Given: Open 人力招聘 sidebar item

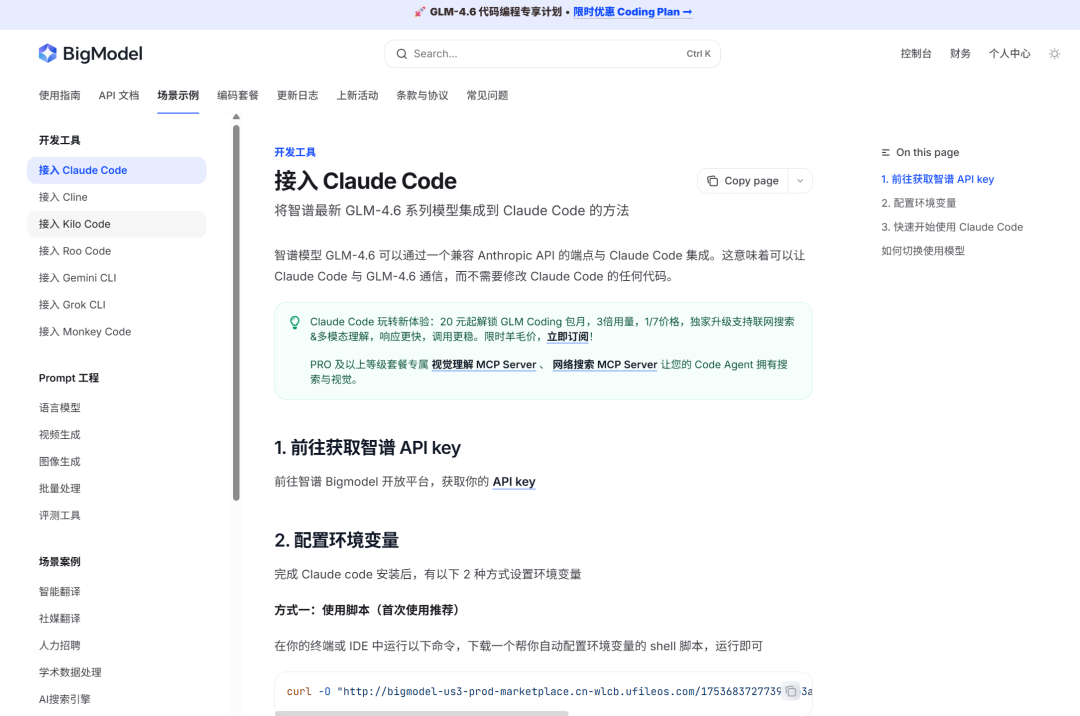Looking at the screenshot, I should pyautogui.click(x=116, y=645).
